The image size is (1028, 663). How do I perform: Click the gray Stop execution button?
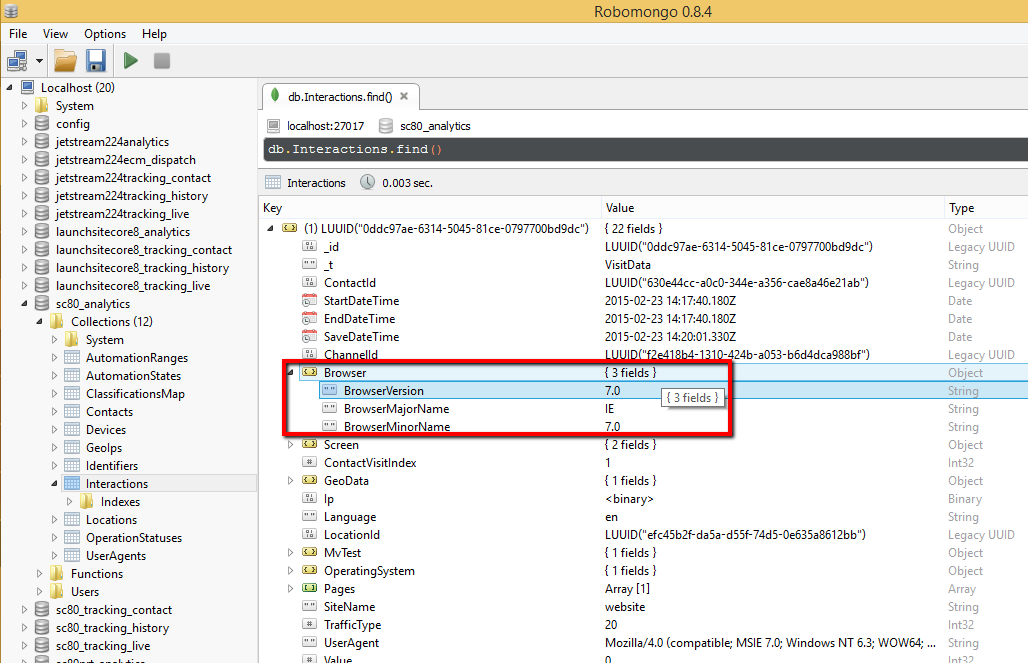[x=161, y=61]
